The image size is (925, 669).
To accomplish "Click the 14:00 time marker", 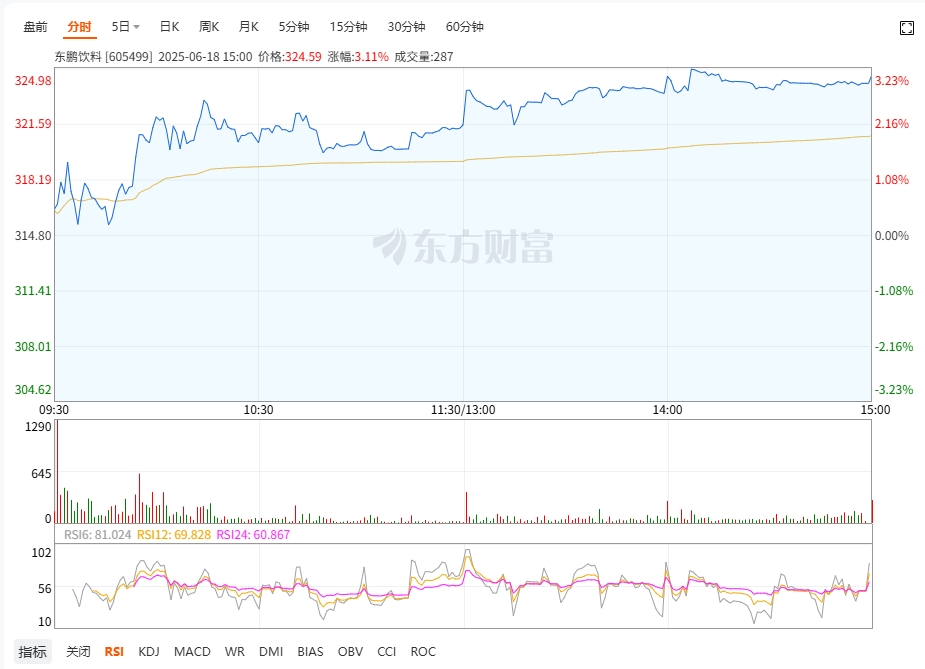I will point(667,410).
